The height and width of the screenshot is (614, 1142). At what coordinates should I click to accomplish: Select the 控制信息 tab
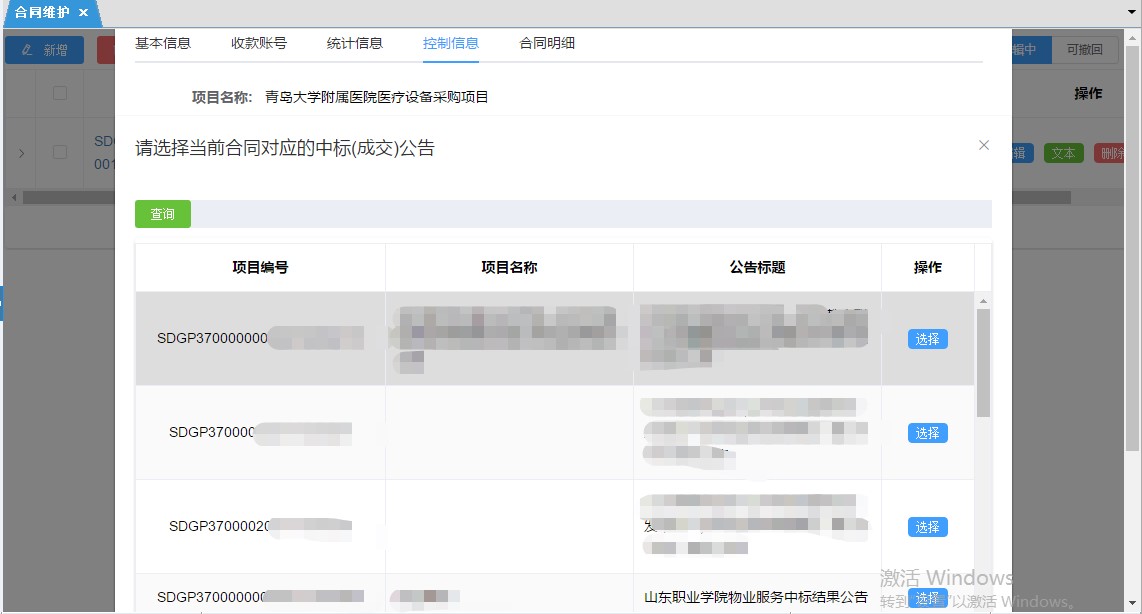coord(451,43)
